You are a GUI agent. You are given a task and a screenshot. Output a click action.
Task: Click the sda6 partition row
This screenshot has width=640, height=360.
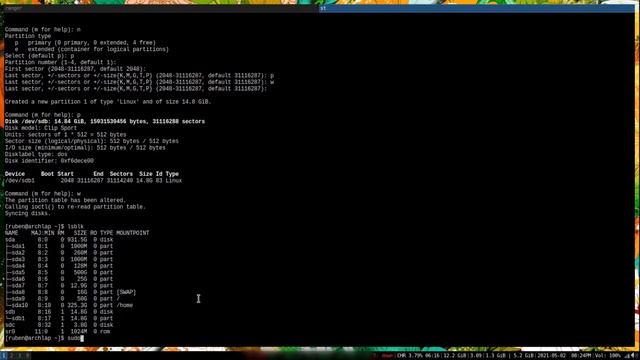pyautogui.click(x=59, y=279)
